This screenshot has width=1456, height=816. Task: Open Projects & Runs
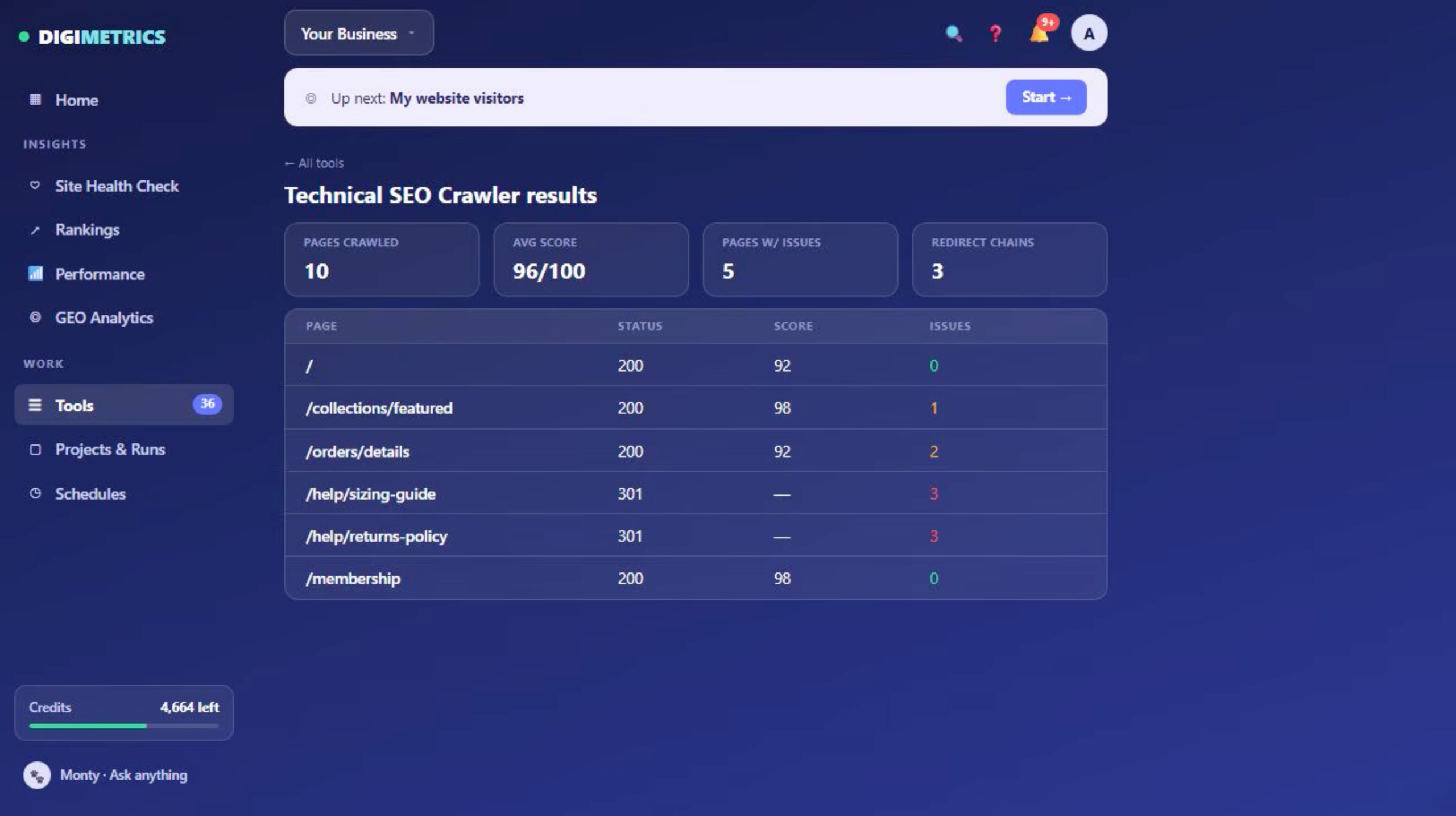point(124,450)
